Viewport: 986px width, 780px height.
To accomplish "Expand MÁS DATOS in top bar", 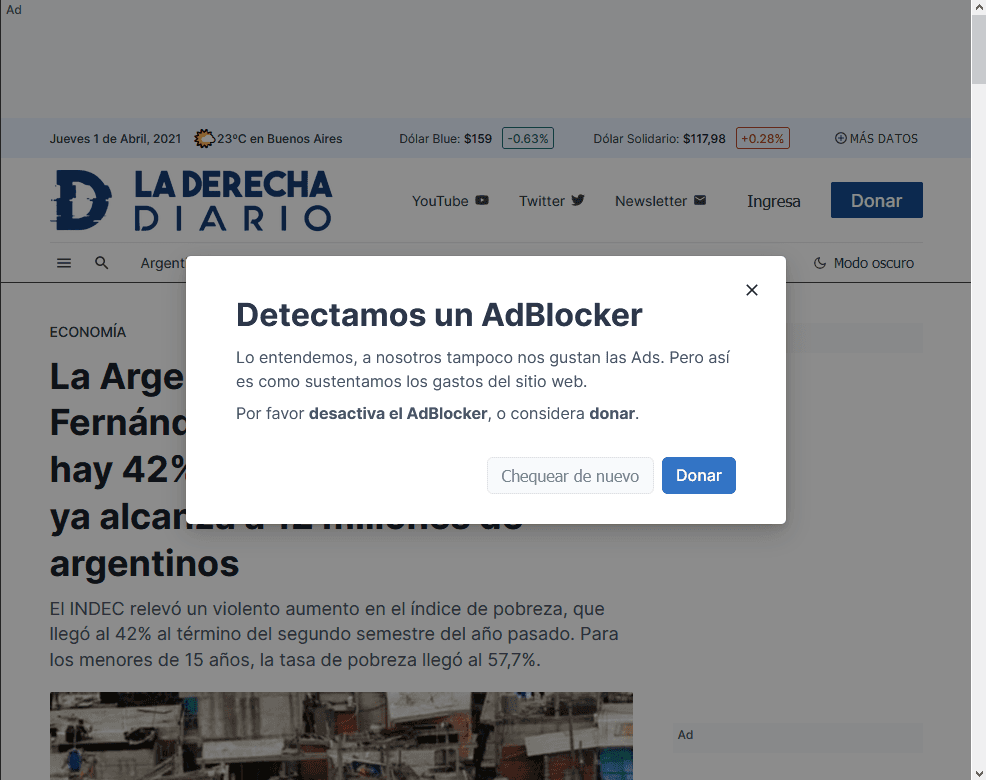I will (x=876, y=138).
